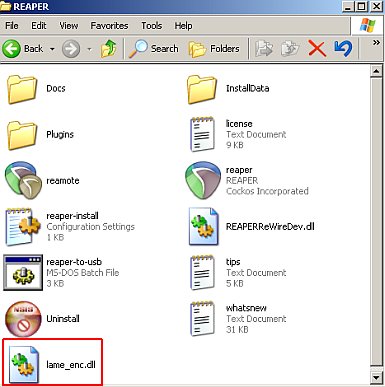Select the license text document icon
This screenshot has height=387, width=385.
(202, 134)
